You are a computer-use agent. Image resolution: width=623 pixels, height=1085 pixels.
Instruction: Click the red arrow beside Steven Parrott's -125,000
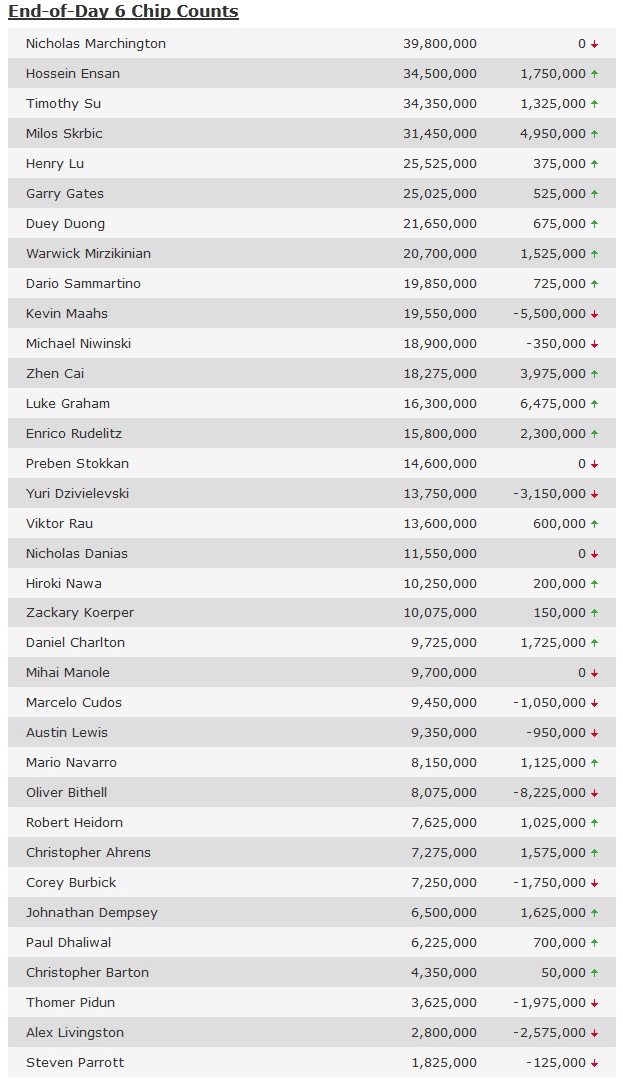click(x=594, y=1063)
